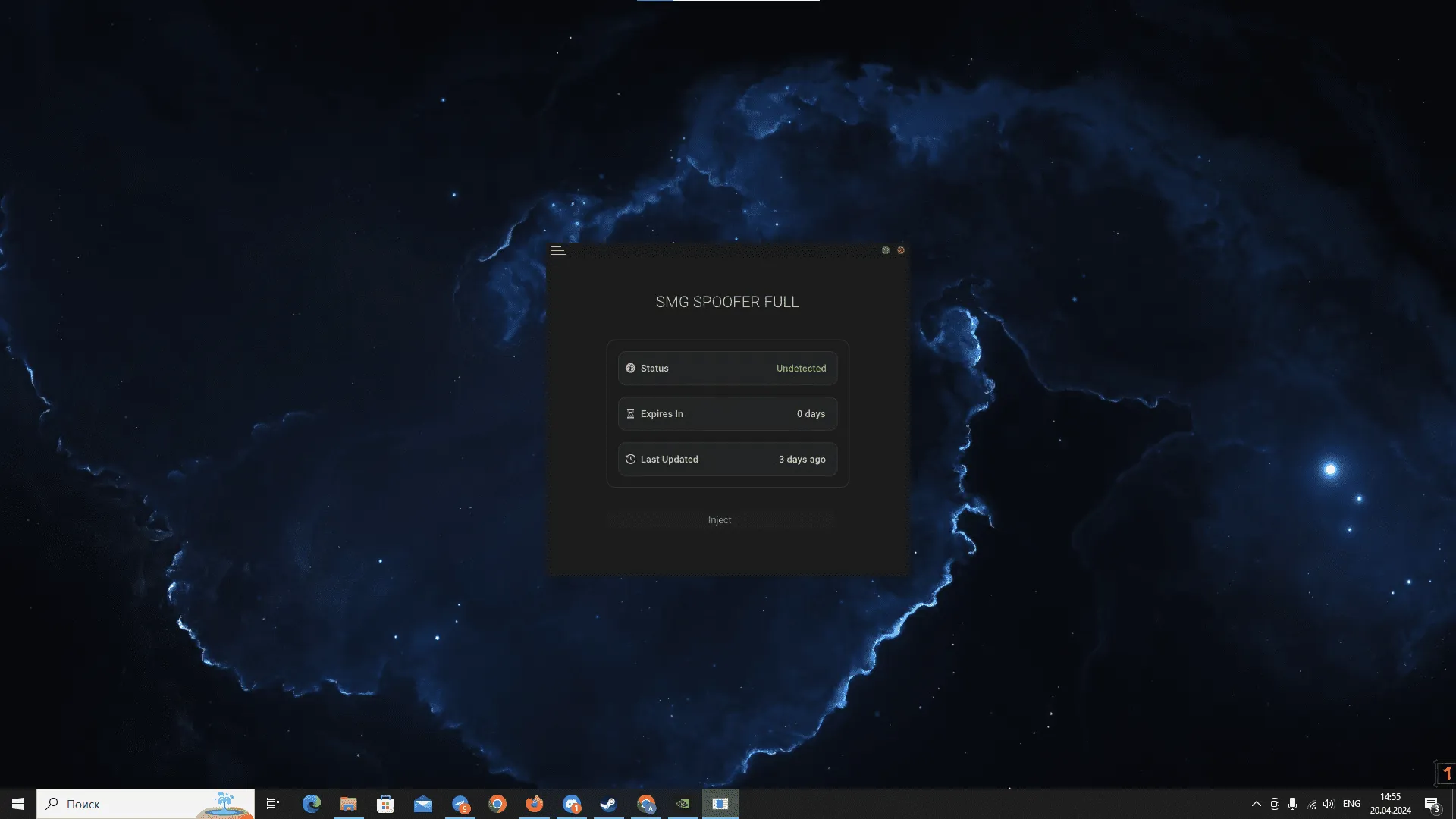The width and height of the screenshot is (1456, 819).
Task: Click the Last Updated clock icon
Action: [630, 460]
